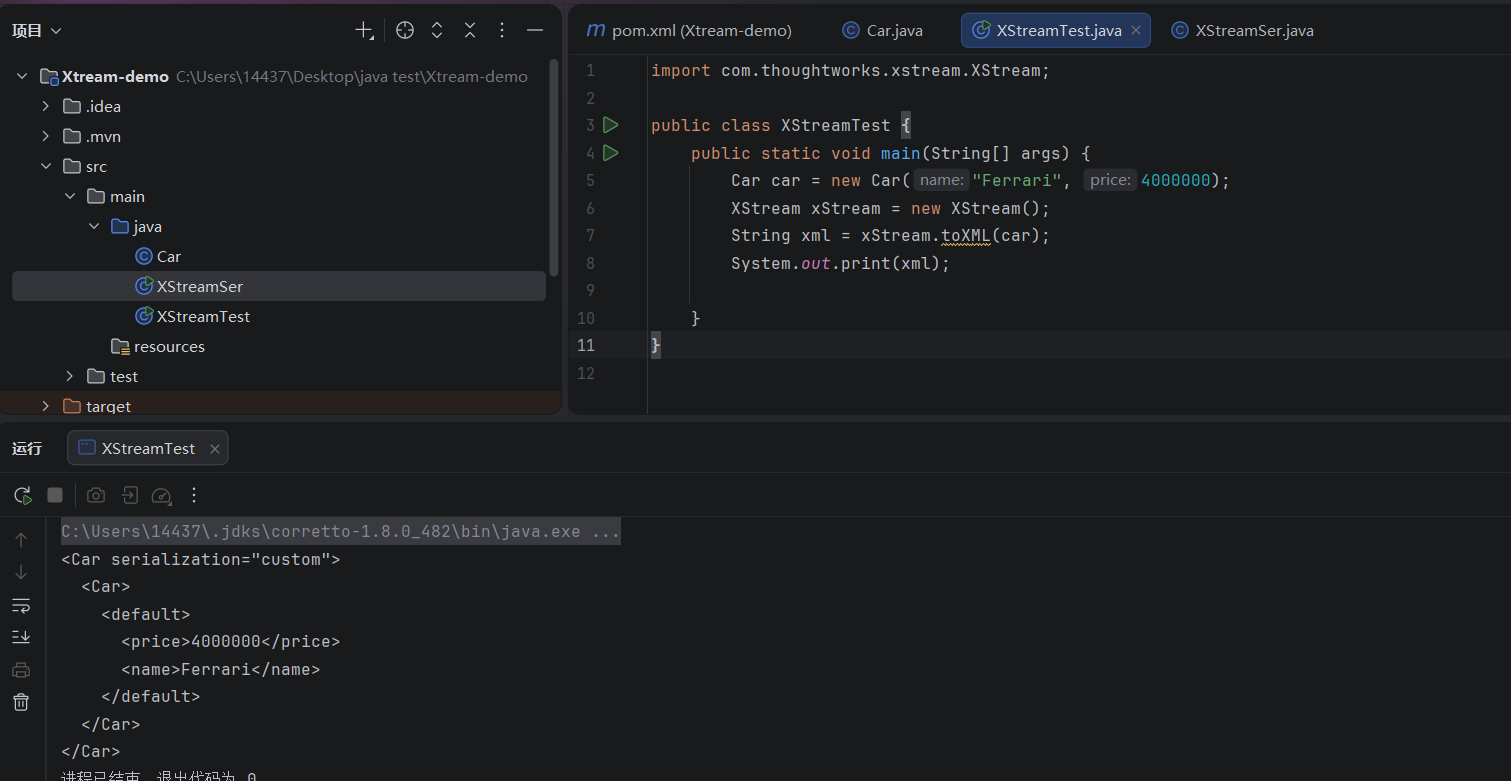This screenshot has height=781, width=1511.
Task: Close the XStreamTest.java editor tab
Action: pos(1136,30)
